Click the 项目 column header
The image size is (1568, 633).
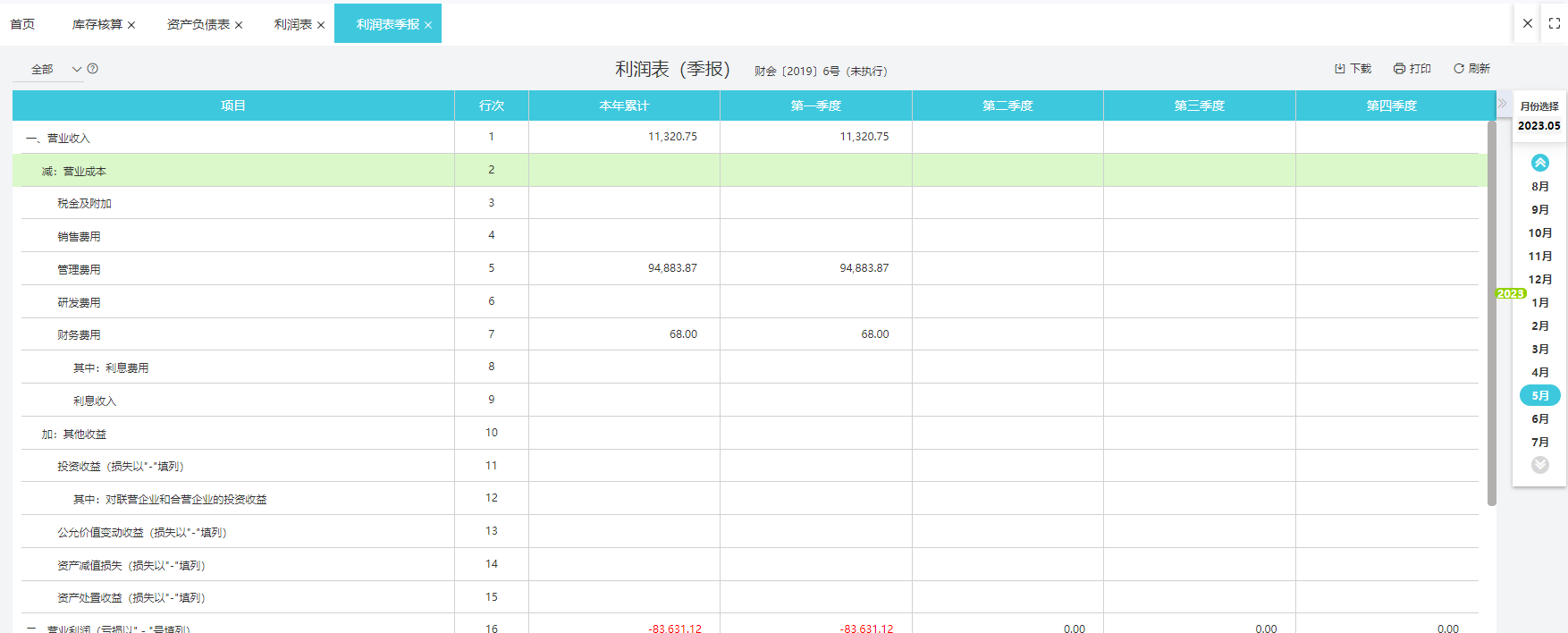[x=233, y=105]
